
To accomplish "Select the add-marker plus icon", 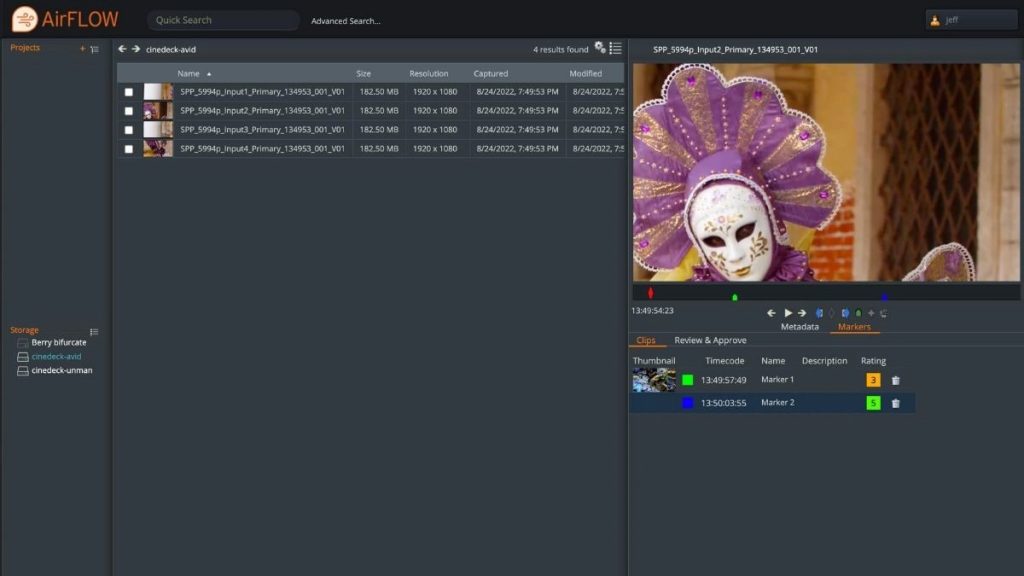I will pyautogui.click(x=870, y=312).
